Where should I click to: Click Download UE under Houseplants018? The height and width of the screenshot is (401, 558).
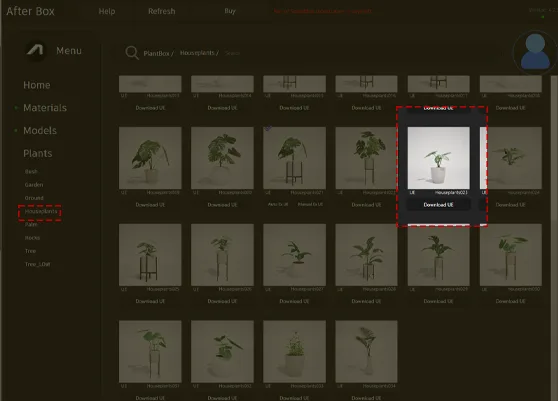tap(511, 108)
